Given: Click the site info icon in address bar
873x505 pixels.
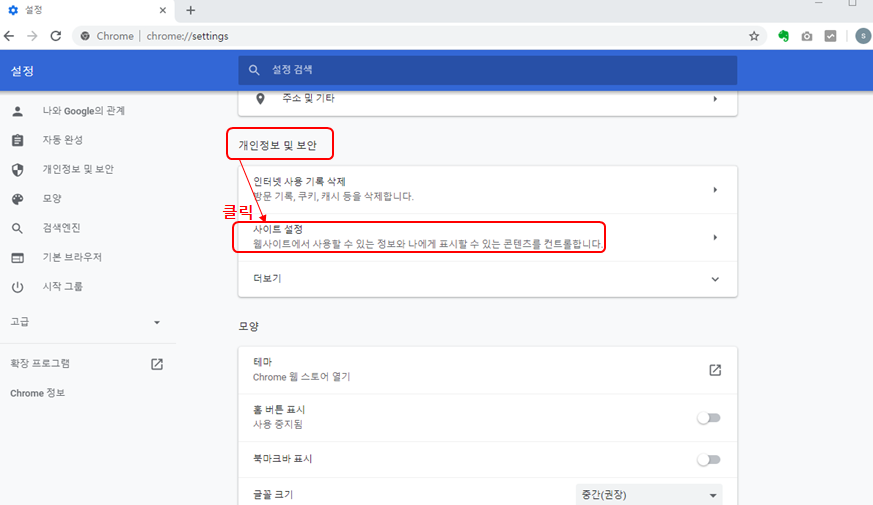Looking at the screenshot, I should 85,36.
